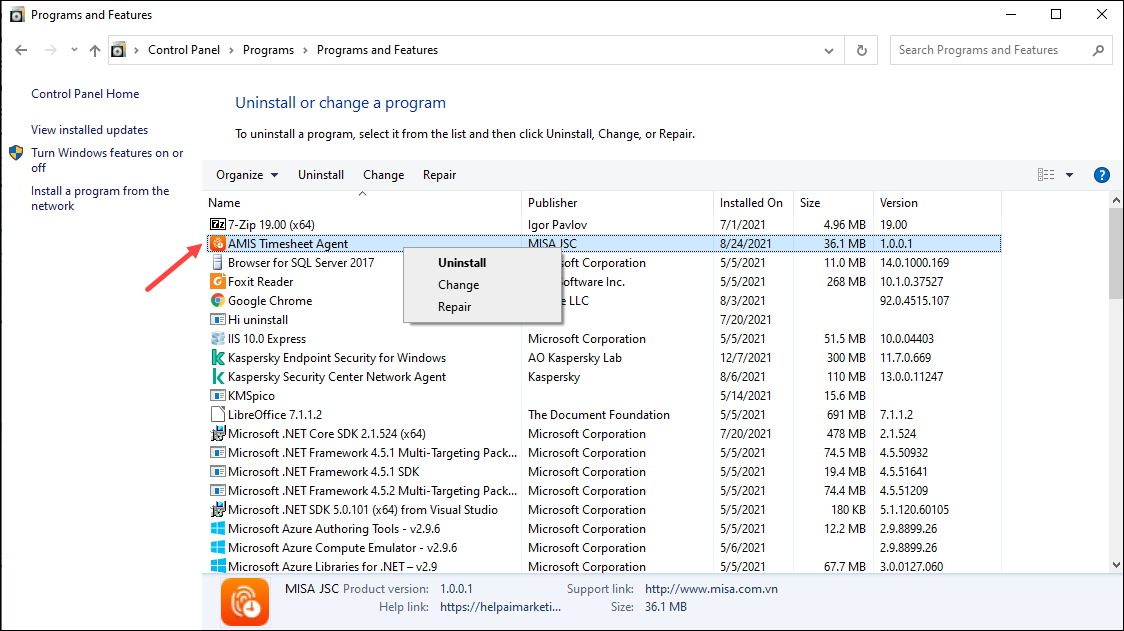
Task: Click the IIS 10.0 Express icon
Action: point(218,338)
